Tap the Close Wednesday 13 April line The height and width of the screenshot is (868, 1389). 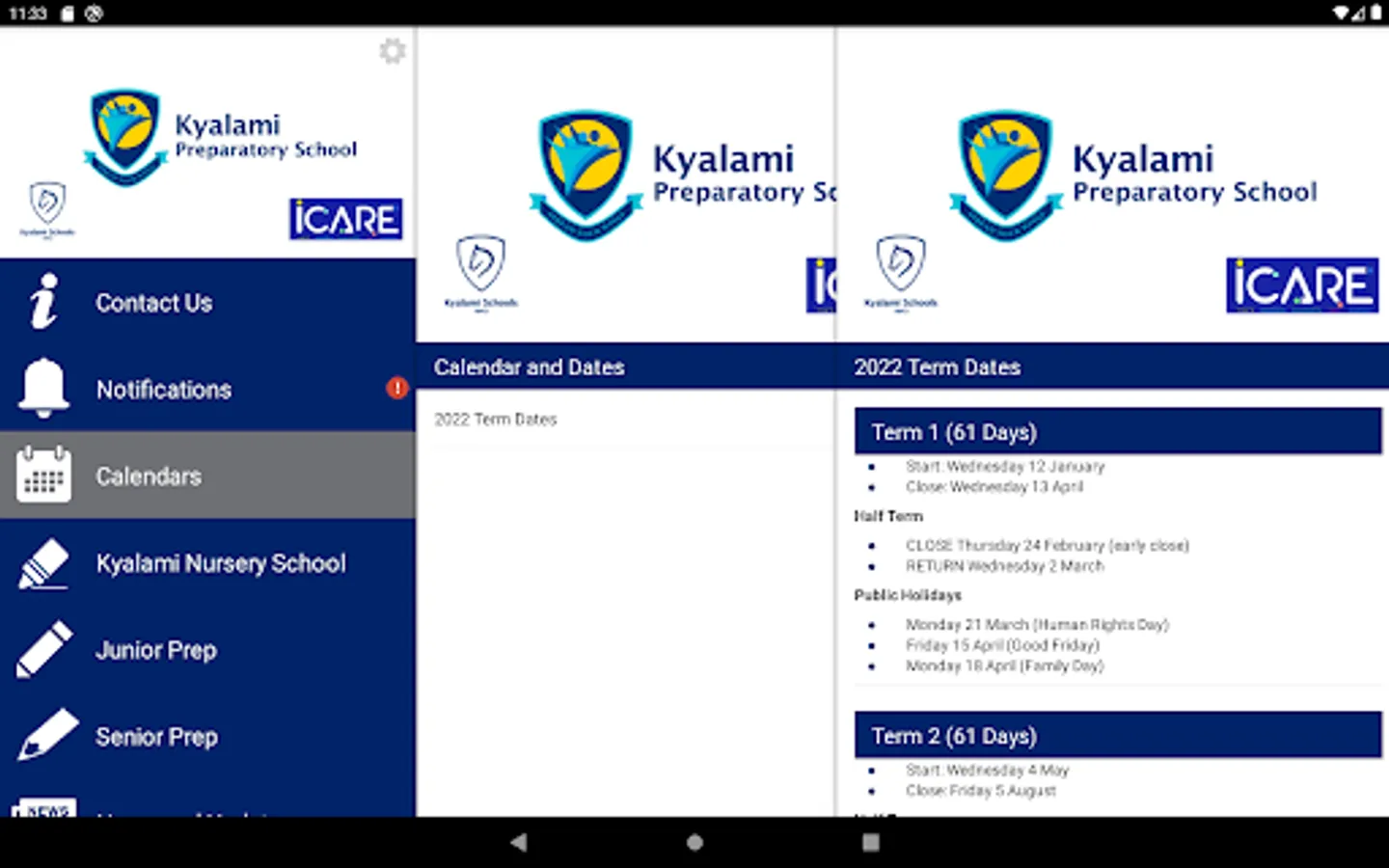994,487
